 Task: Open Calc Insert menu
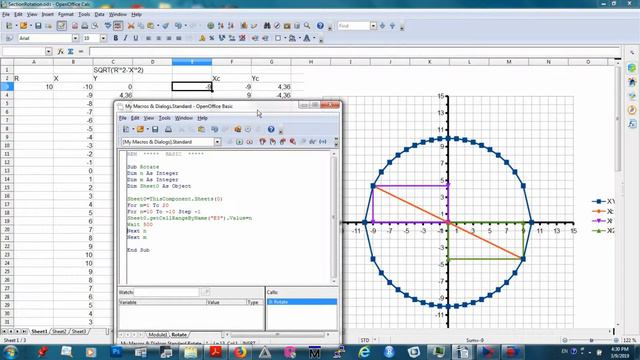[x=47, y=14]
